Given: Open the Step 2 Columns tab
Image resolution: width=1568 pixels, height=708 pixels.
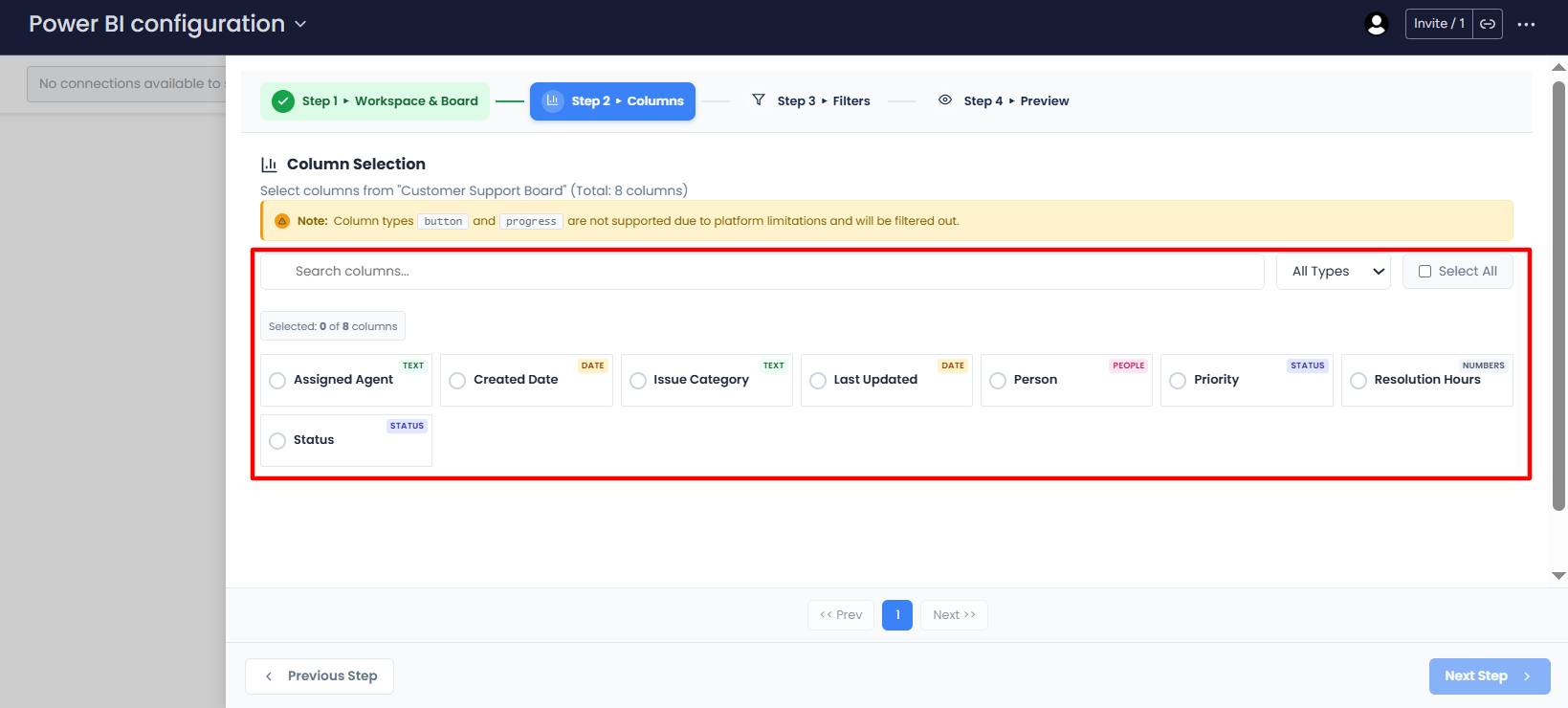Looking at the screenshot, I should (612, 101).
